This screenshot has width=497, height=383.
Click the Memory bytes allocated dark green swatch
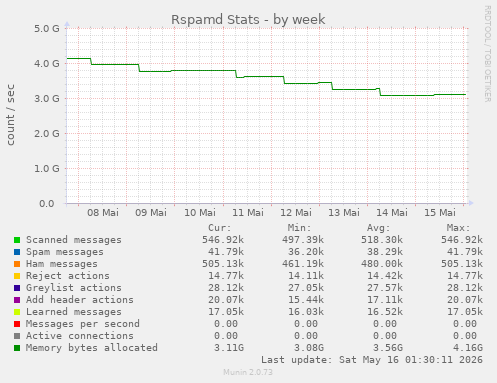tap(17, 348)
